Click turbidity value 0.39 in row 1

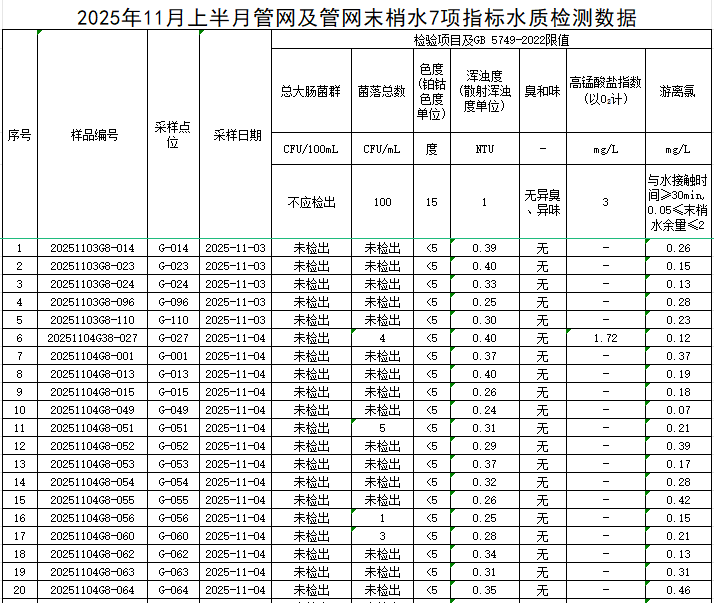(484, 248)
